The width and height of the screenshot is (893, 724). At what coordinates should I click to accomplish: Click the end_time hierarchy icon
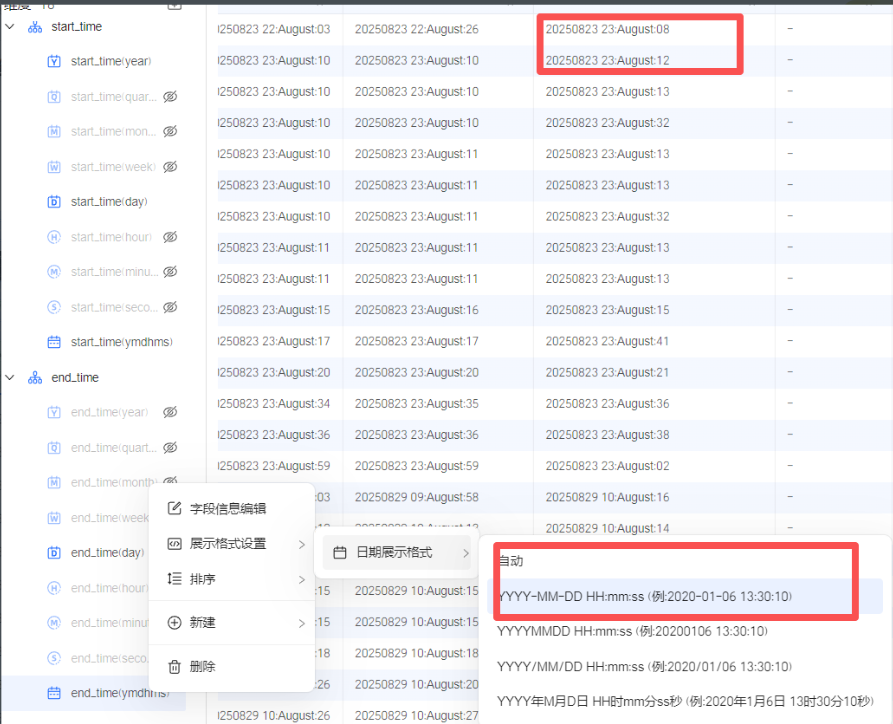(35, 378)
